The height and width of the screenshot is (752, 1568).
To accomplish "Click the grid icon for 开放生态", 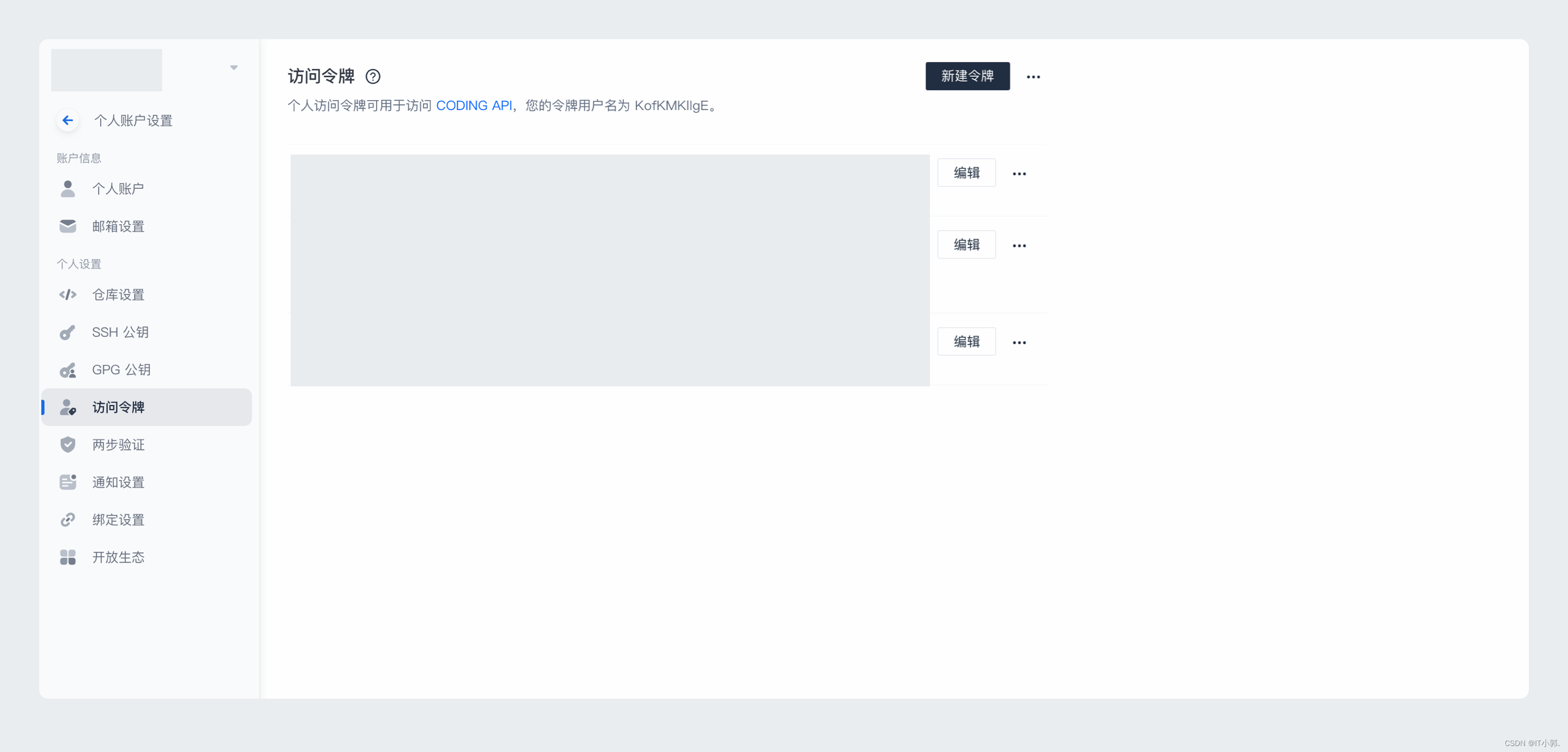I will click(x=68, y=557).
